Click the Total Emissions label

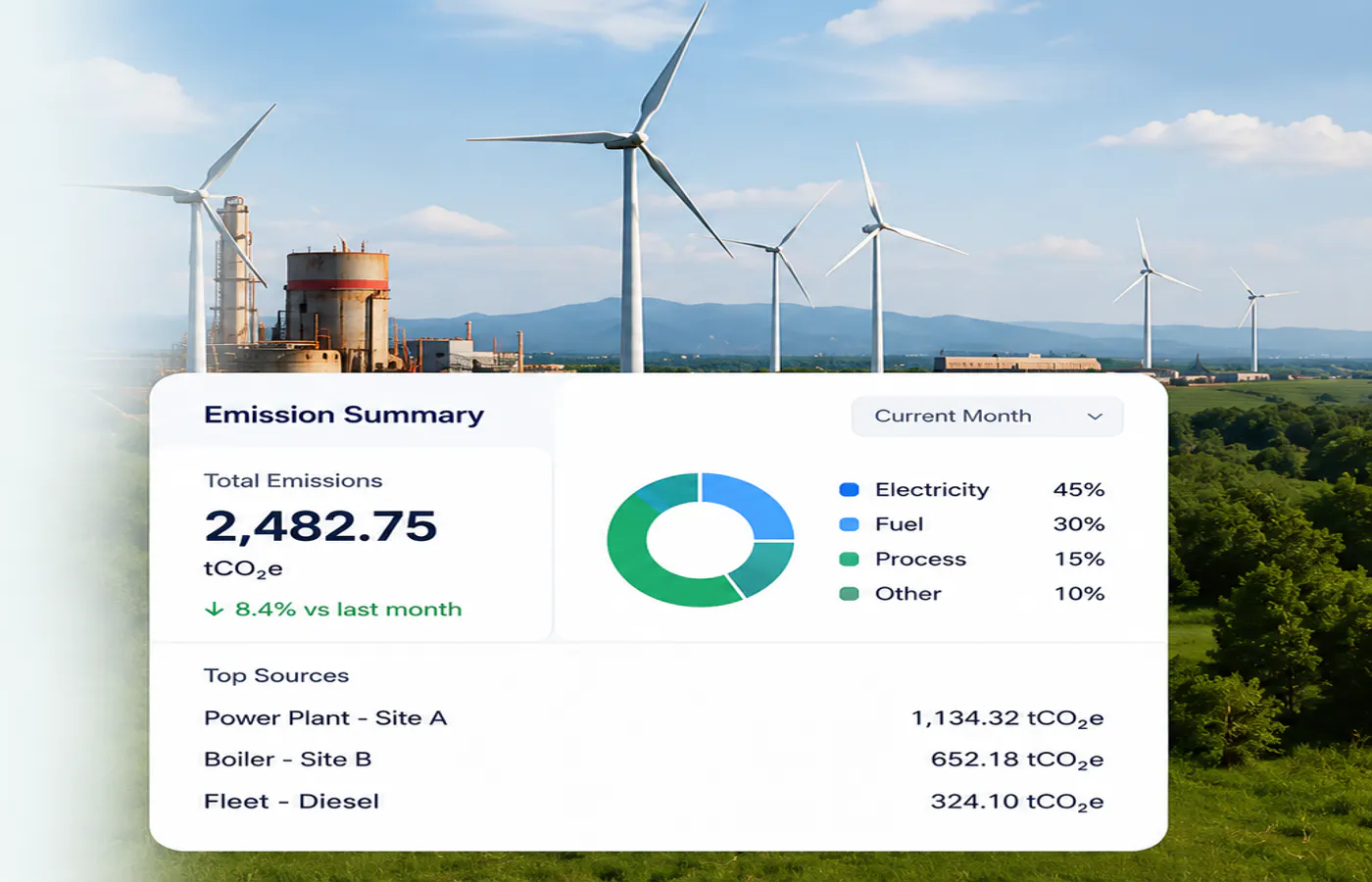293,480
